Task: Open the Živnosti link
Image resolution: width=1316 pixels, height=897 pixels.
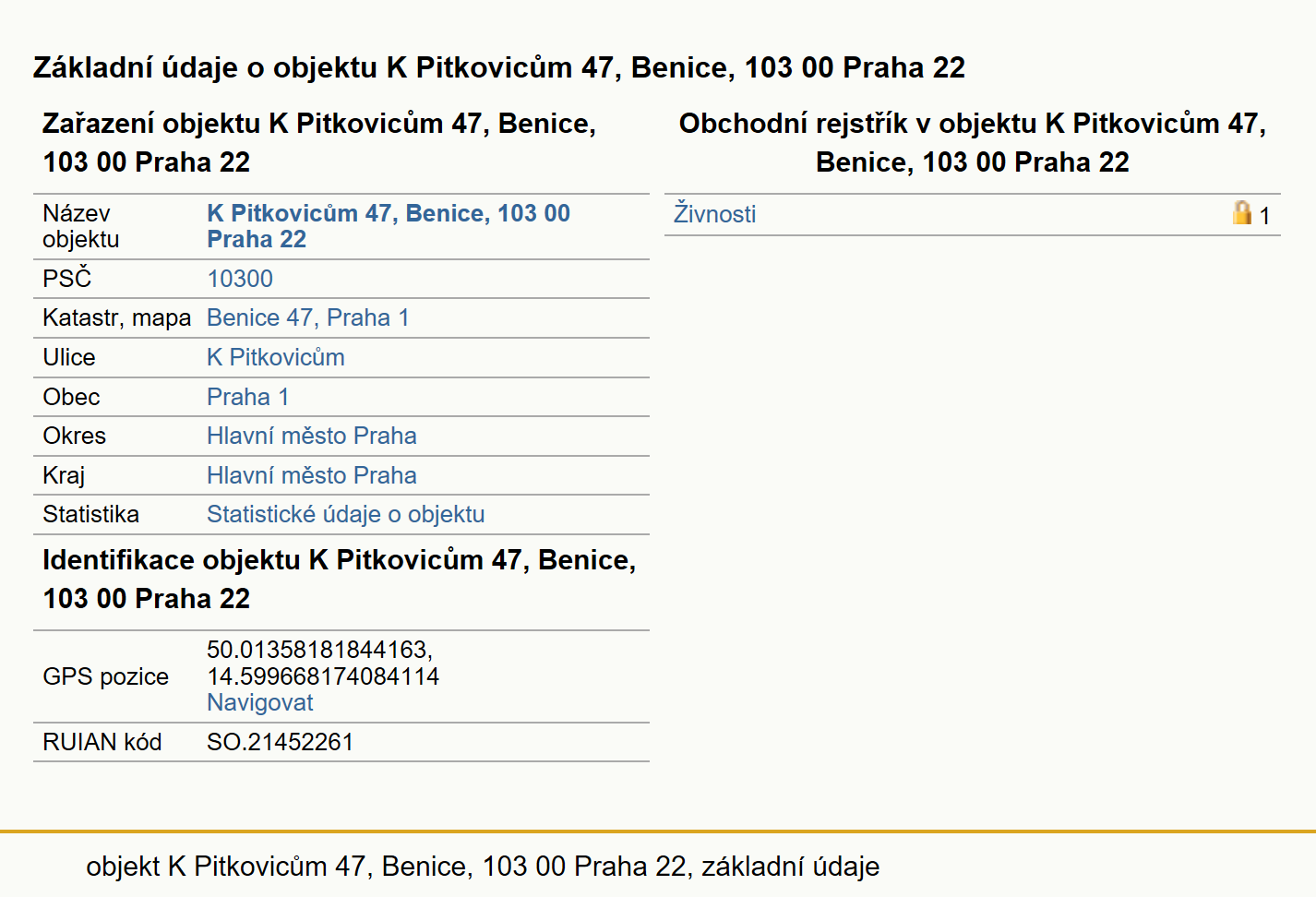Action: (x=714, y=214)
